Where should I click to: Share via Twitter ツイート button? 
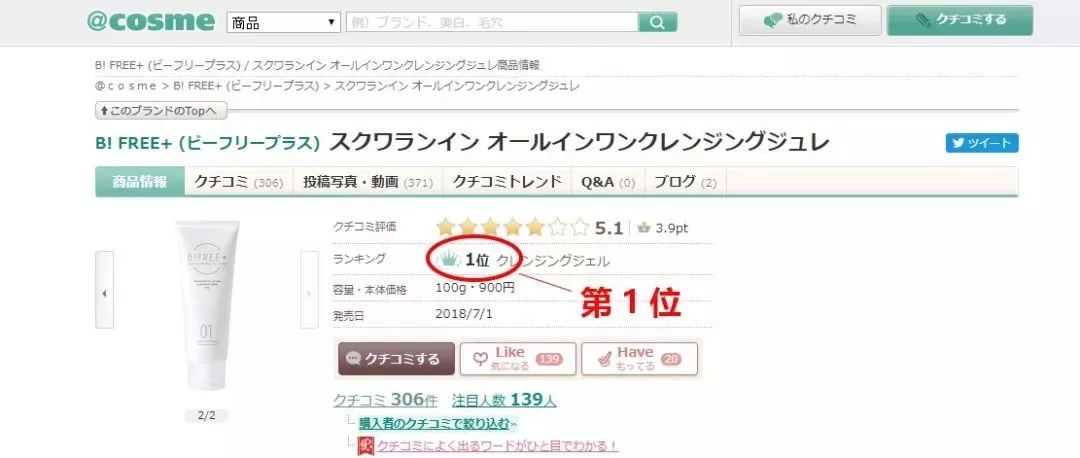982,143
